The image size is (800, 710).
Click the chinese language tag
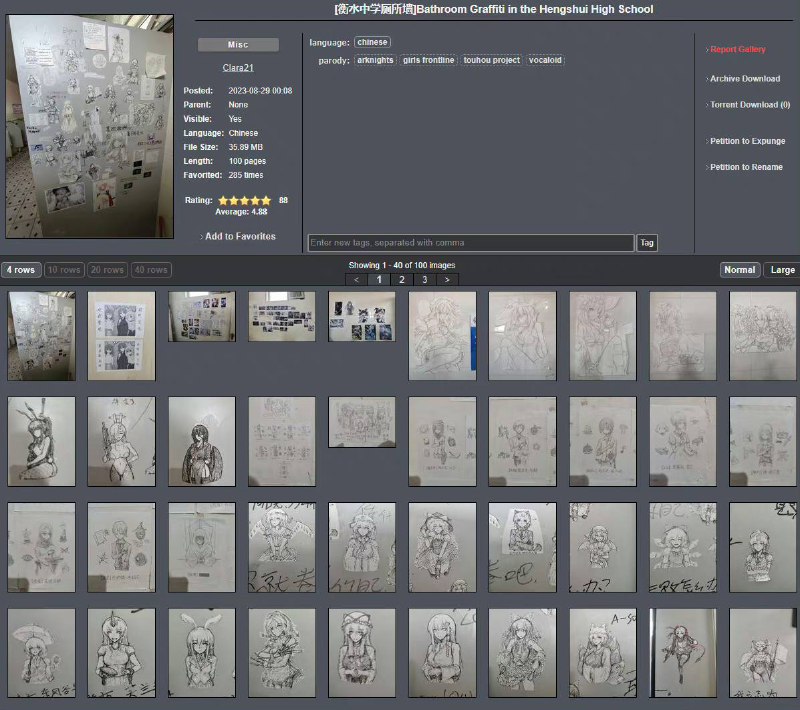pyautogui.click(x=372, y=42)
